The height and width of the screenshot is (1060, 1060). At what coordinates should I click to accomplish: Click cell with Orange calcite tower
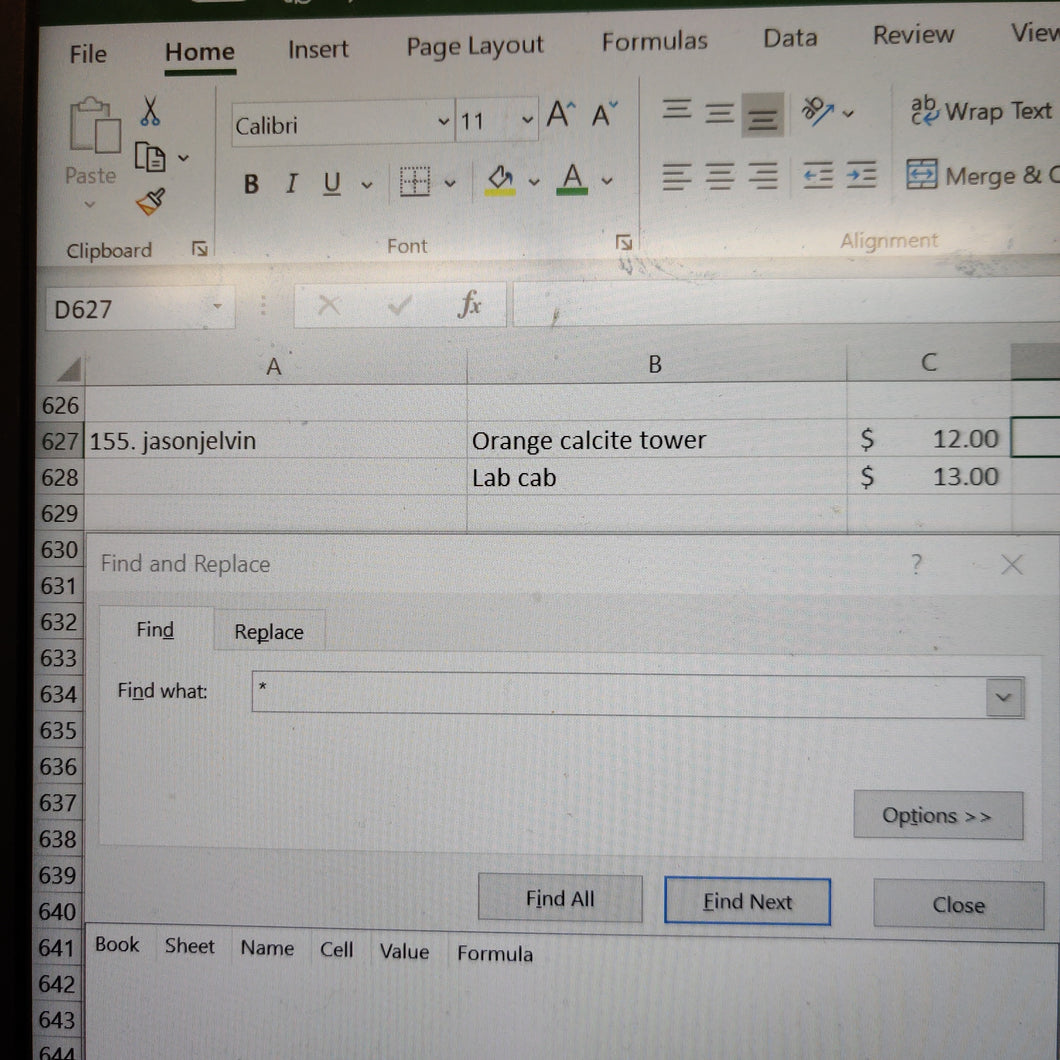point(656,439)
